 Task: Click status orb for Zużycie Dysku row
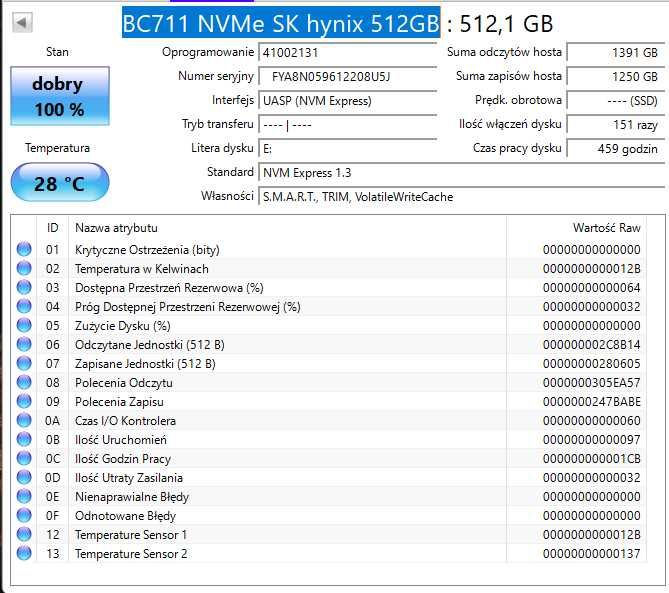click(24, 326)
